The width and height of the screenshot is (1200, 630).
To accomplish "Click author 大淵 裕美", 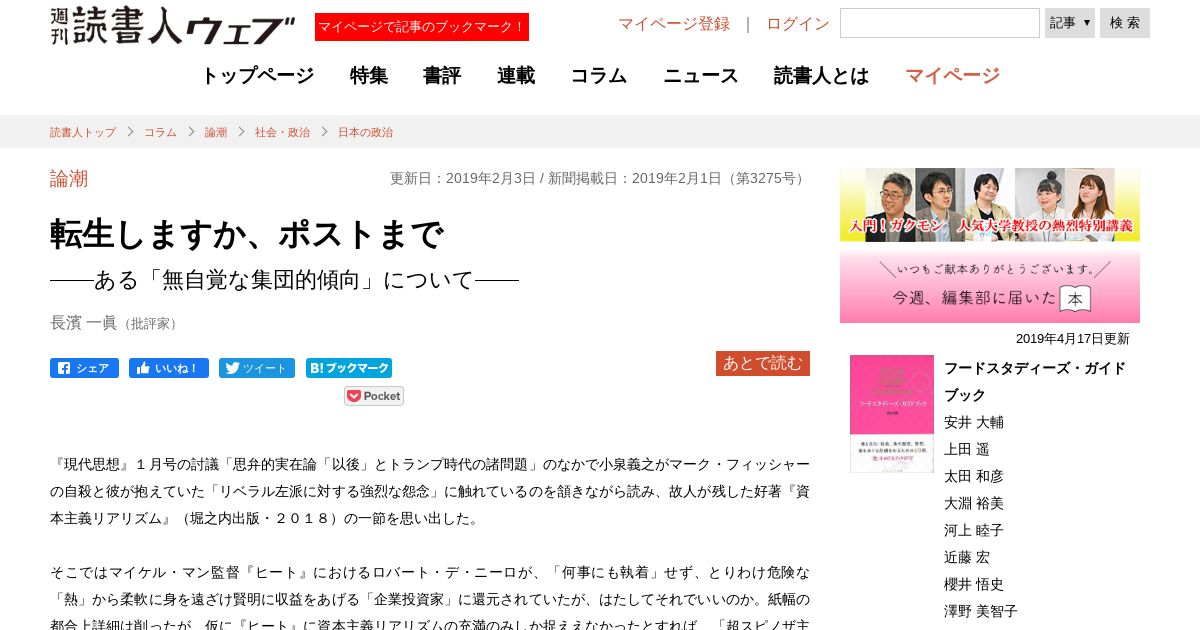I will (x=974, y=504).
